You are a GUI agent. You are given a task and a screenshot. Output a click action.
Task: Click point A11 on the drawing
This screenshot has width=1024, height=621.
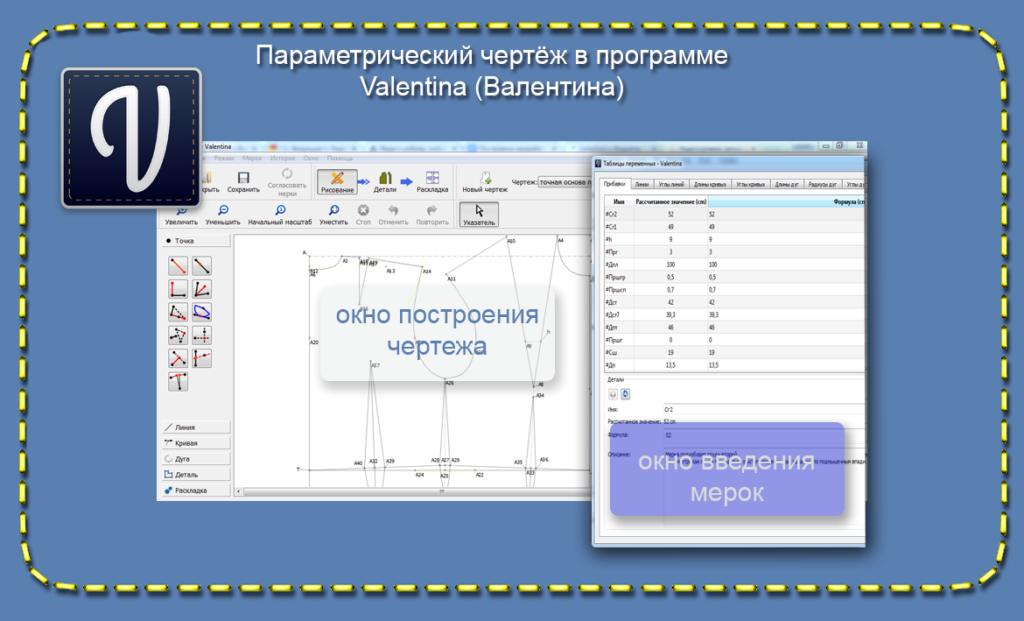(451, 279)
